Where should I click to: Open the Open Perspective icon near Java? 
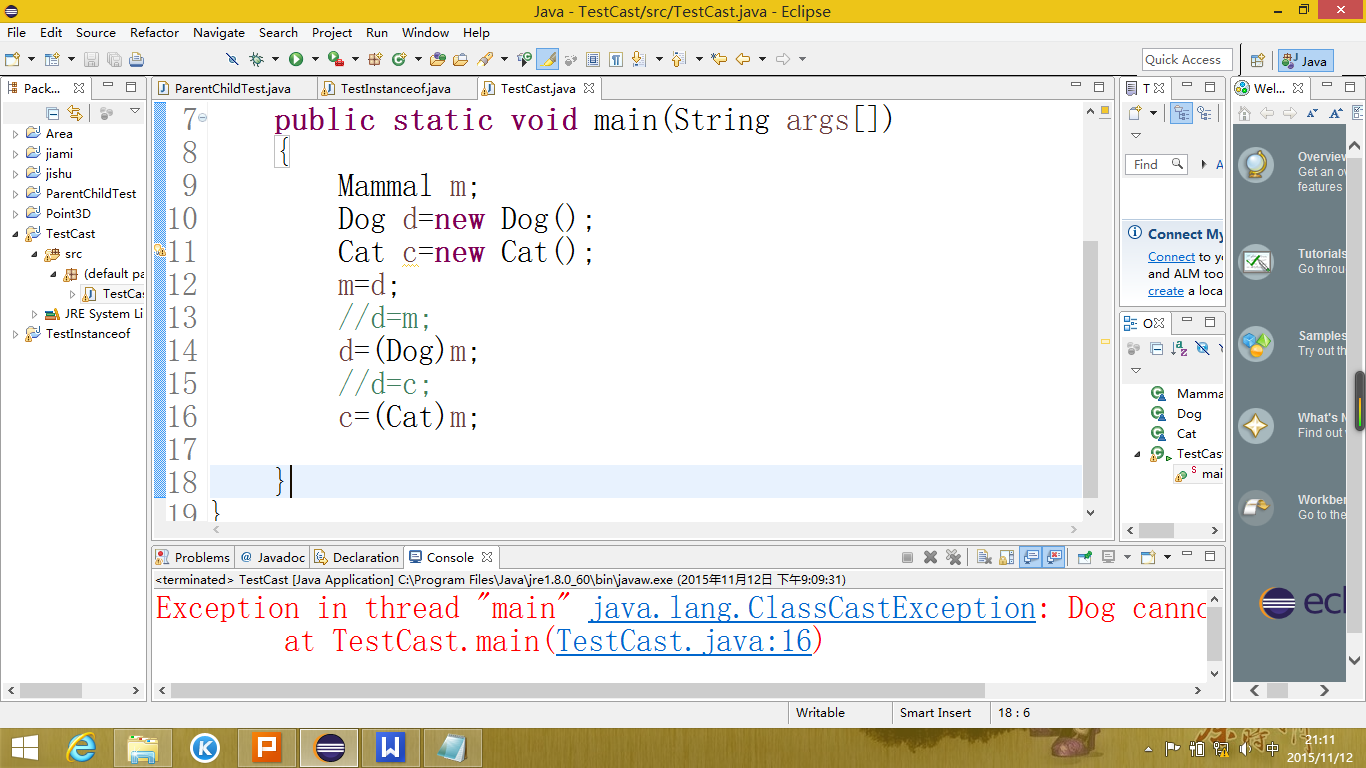click(1258, 60)
